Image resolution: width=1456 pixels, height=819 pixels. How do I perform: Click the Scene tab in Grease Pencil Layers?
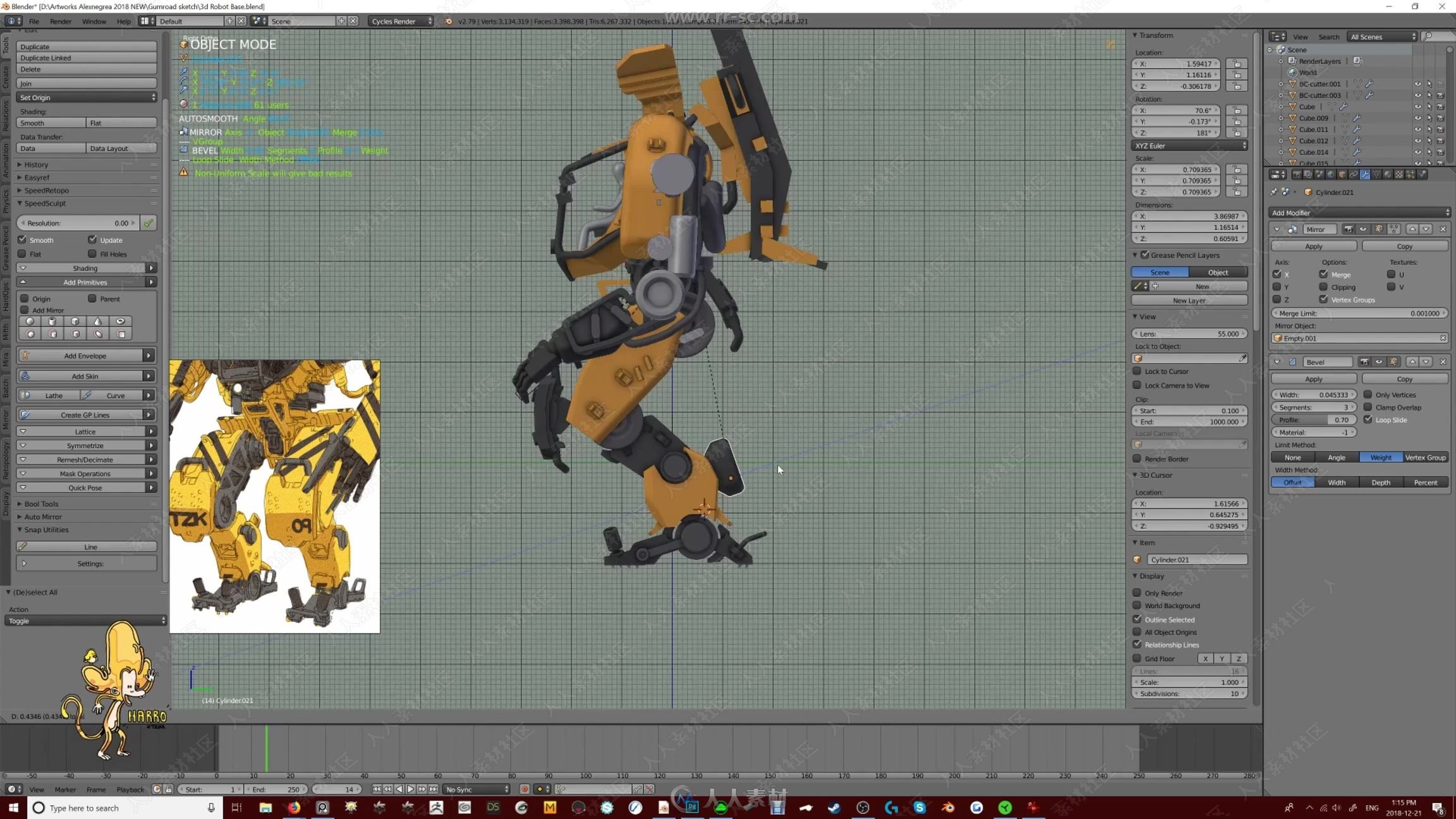click(1160, 271)
